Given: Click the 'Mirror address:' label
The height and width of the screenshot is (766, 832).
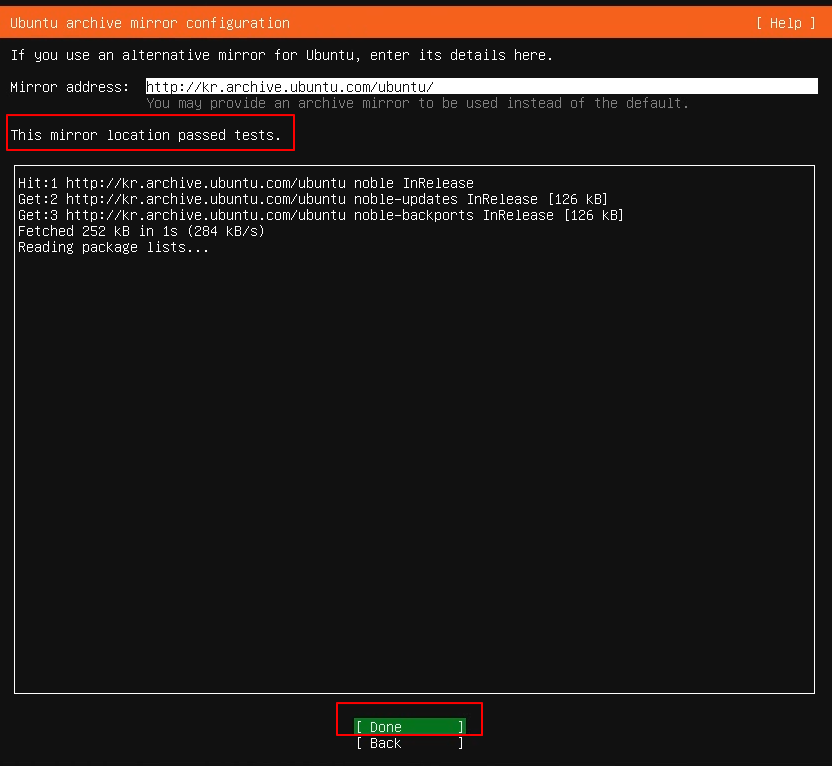Looking at the screenshot, I should click(x=70, y=87).
